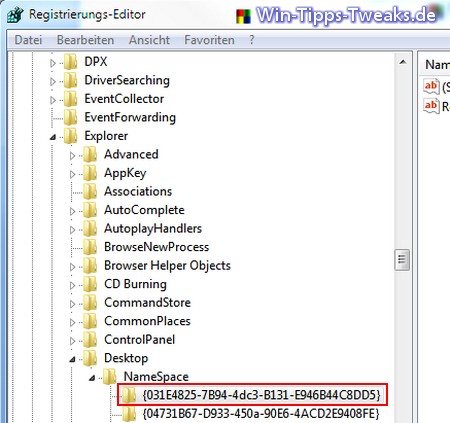
Task: Select key {04731B67-D933-450a-90E6-4ACD2E9408FE}
Action: pos(261,414)
